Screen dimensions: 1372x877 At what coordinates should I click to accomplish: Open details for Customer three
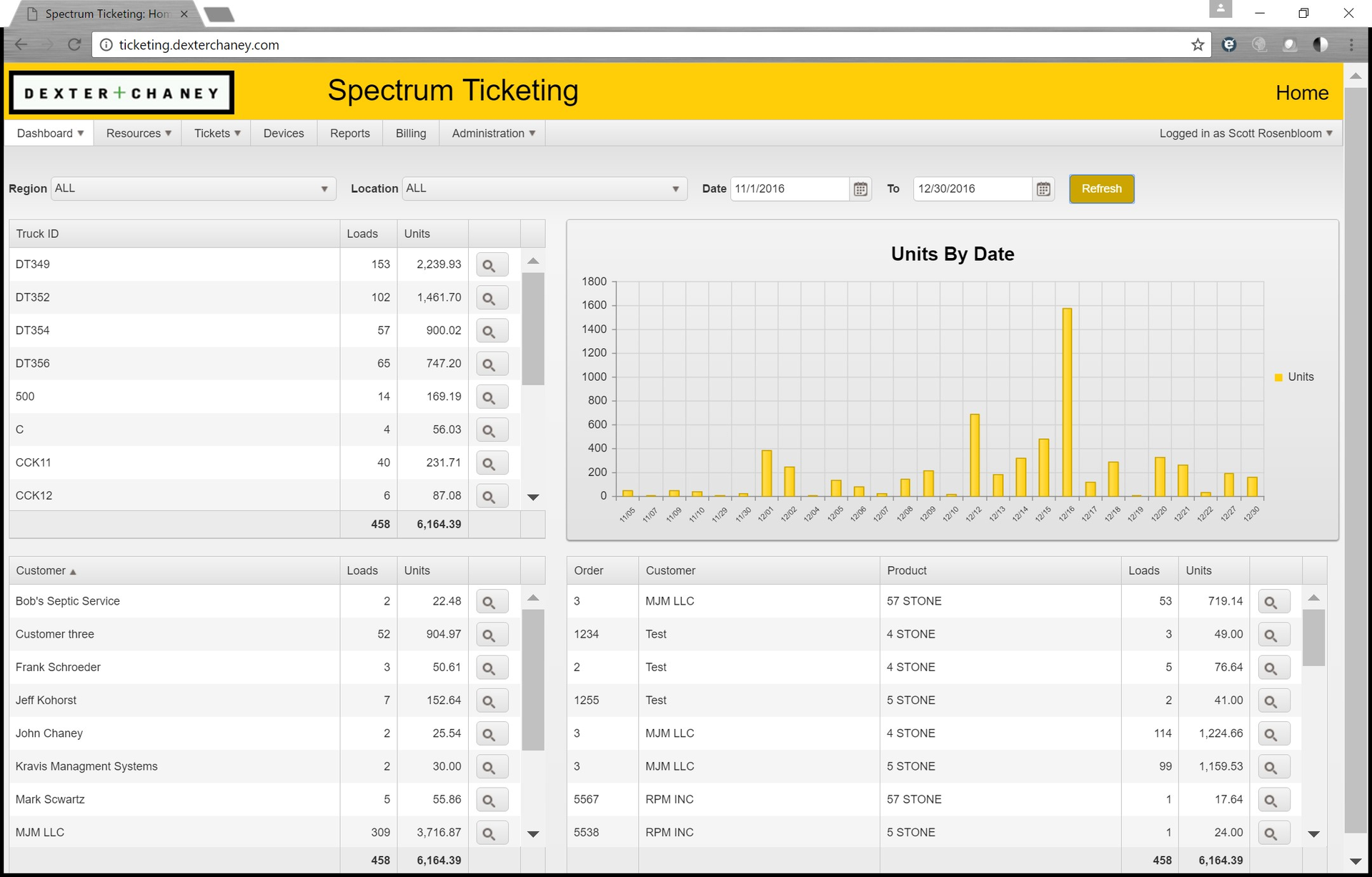coord(492,635)
